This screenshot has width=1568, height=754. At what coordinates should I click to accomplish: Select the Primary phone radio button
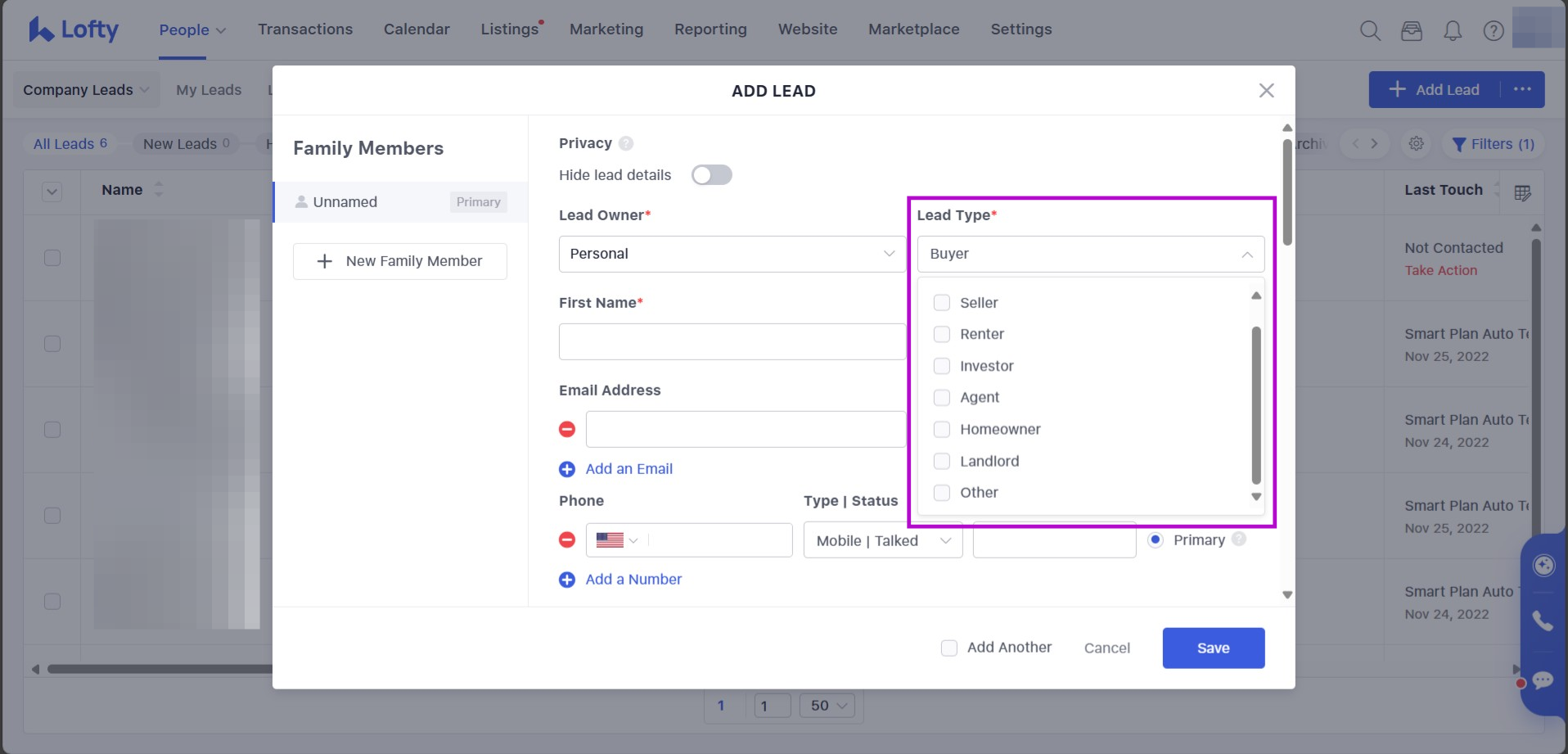tap(1156, 540)
